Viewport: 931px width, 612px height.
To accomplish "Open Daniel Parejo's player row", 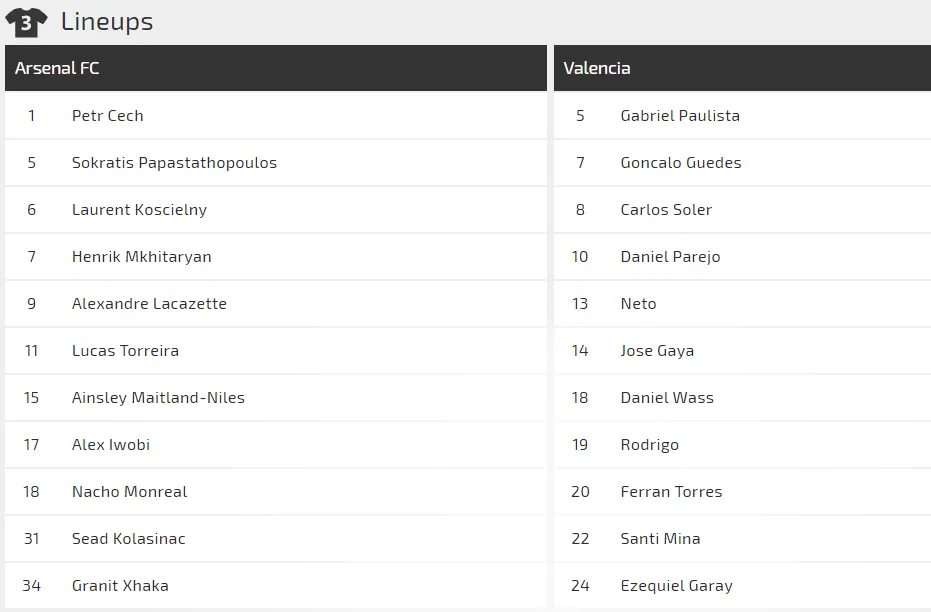I will 670,257.
